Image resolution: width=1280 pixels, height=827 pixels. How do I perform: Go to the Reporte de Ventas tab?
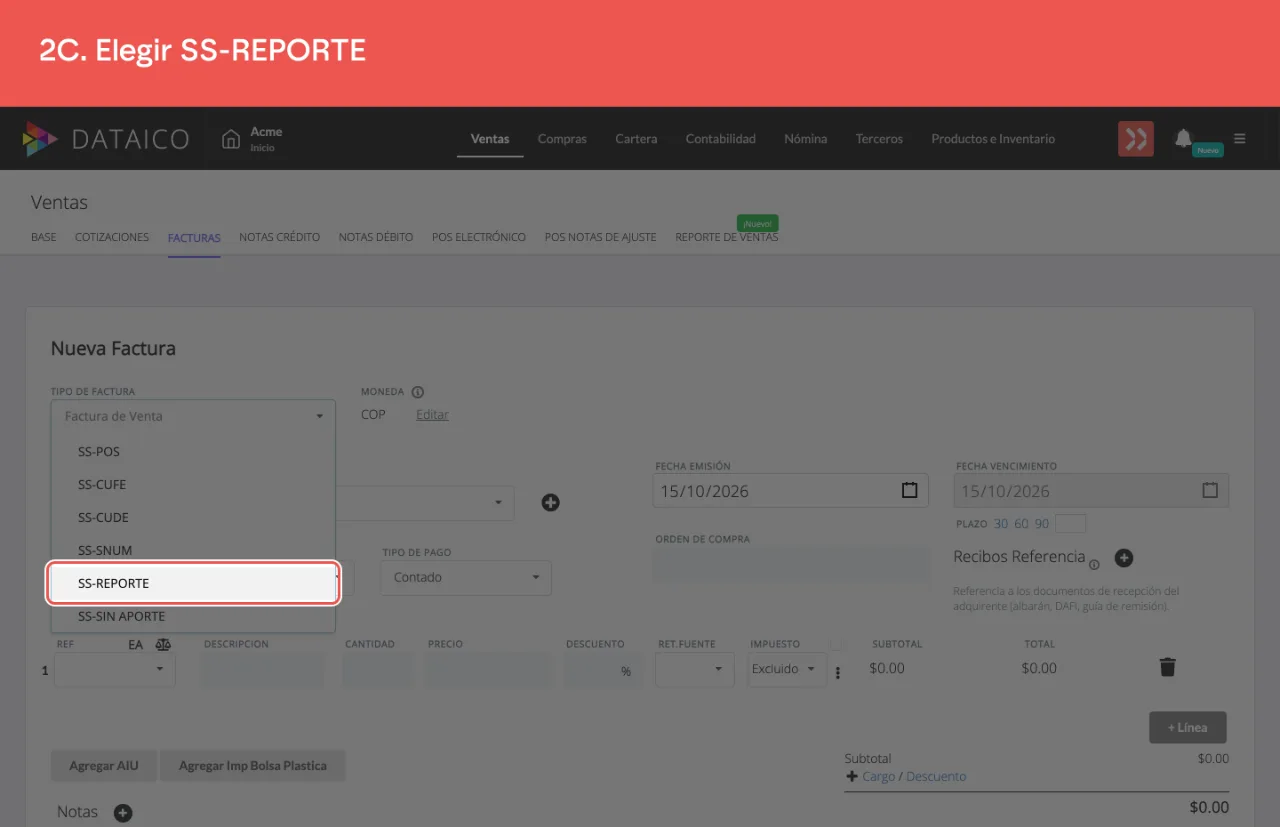coord(726,237)
